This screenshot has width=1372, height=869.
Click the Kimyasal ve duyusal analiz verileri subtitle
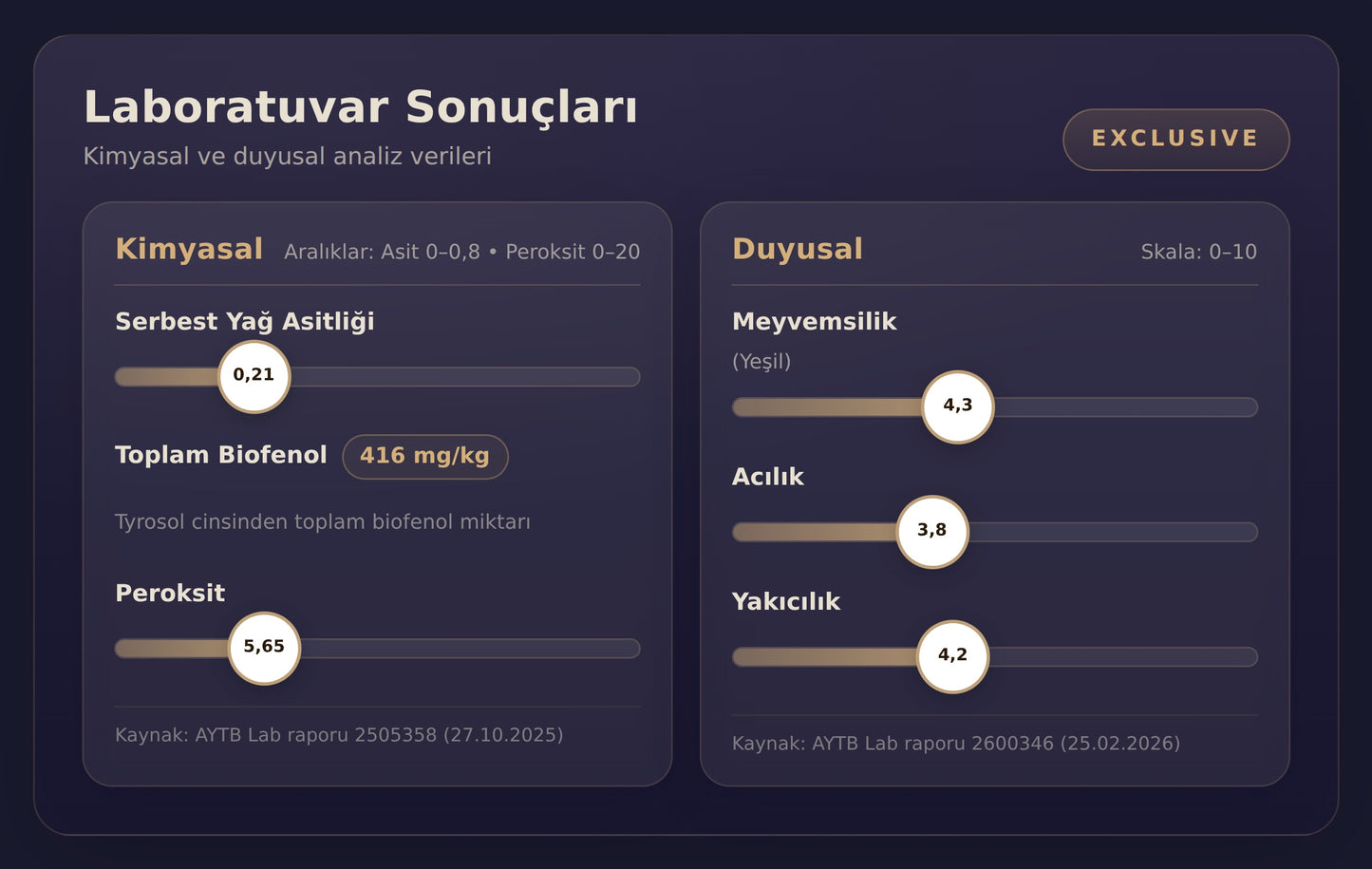pos(287,157)
